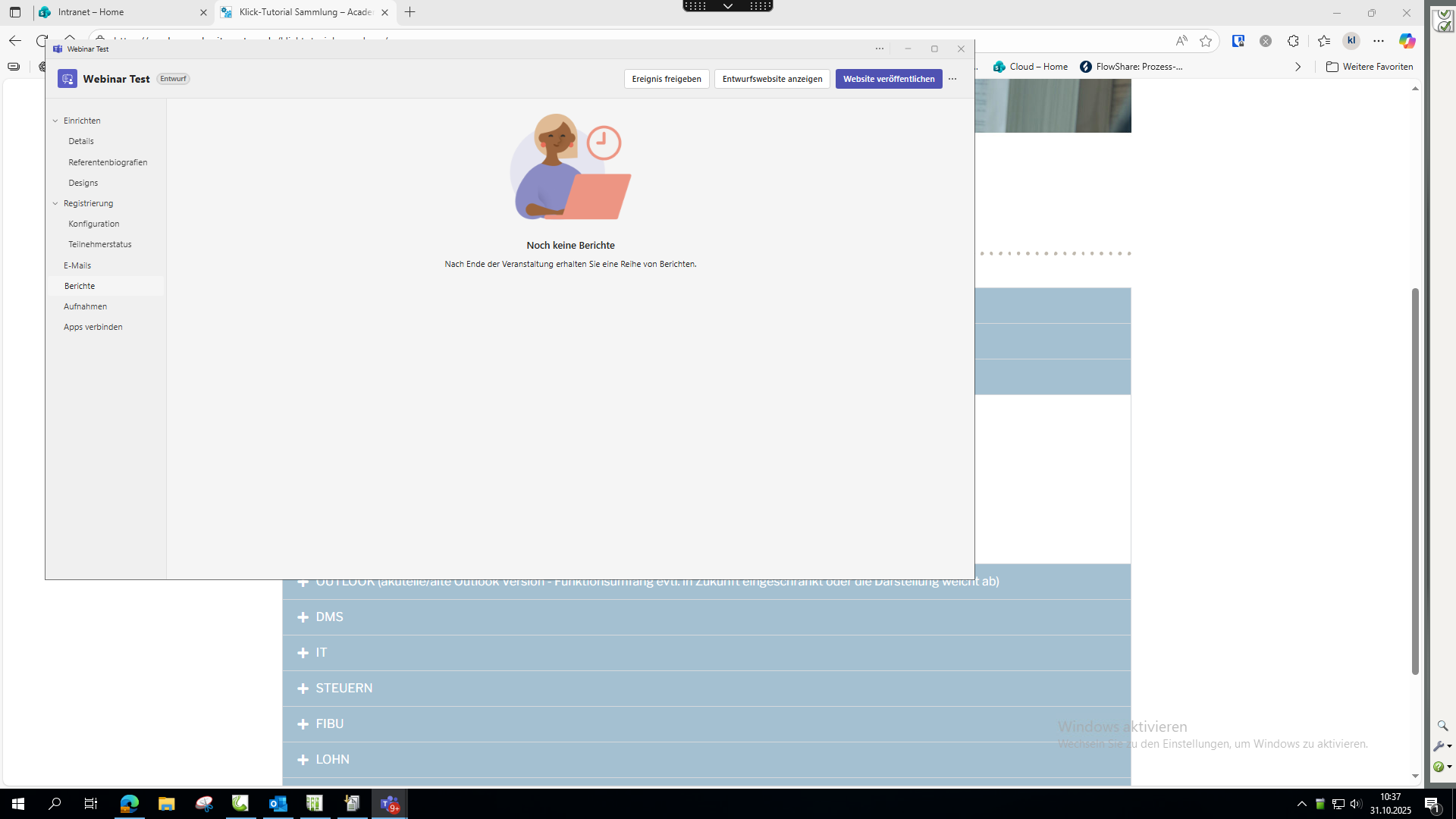Select Aufnahmen in the sidebar
The image size is (1456, 819).
(85, 306)
